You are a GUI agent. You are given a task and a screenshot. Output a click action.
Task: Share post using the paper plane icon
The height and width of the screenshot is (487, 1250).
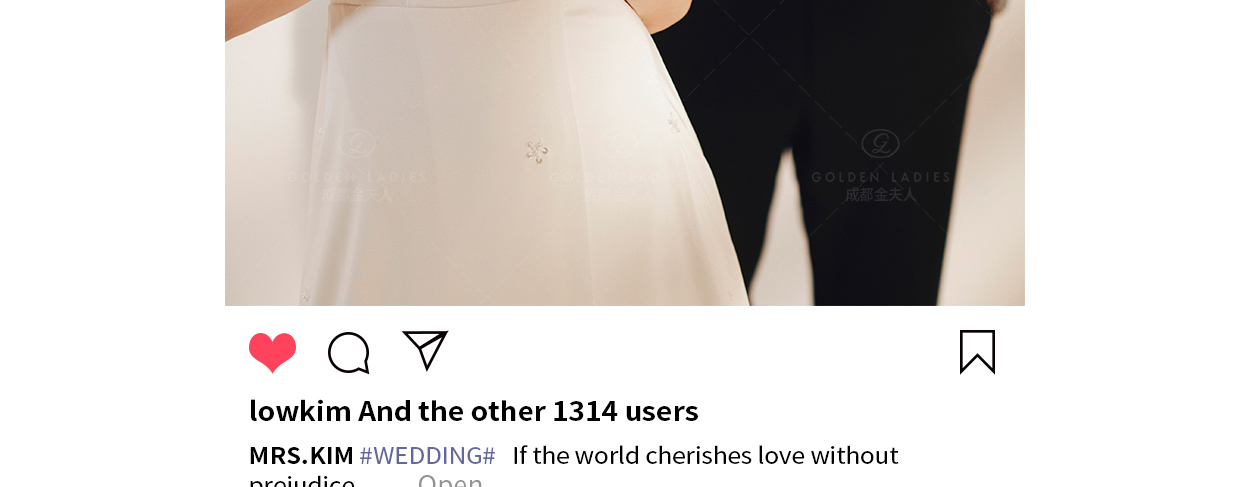point(425,350)
